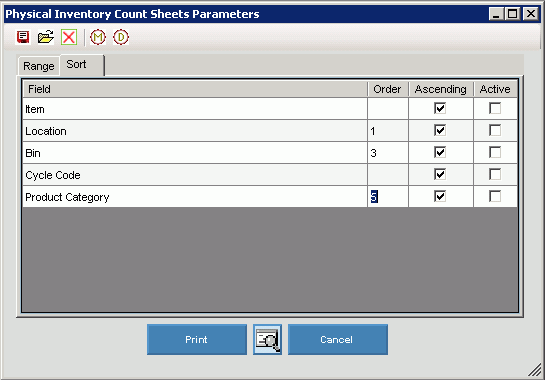Toggle the Ascending checkbox for Cycle Code
This screenshot has height=380, width=545.
(440, 174)
